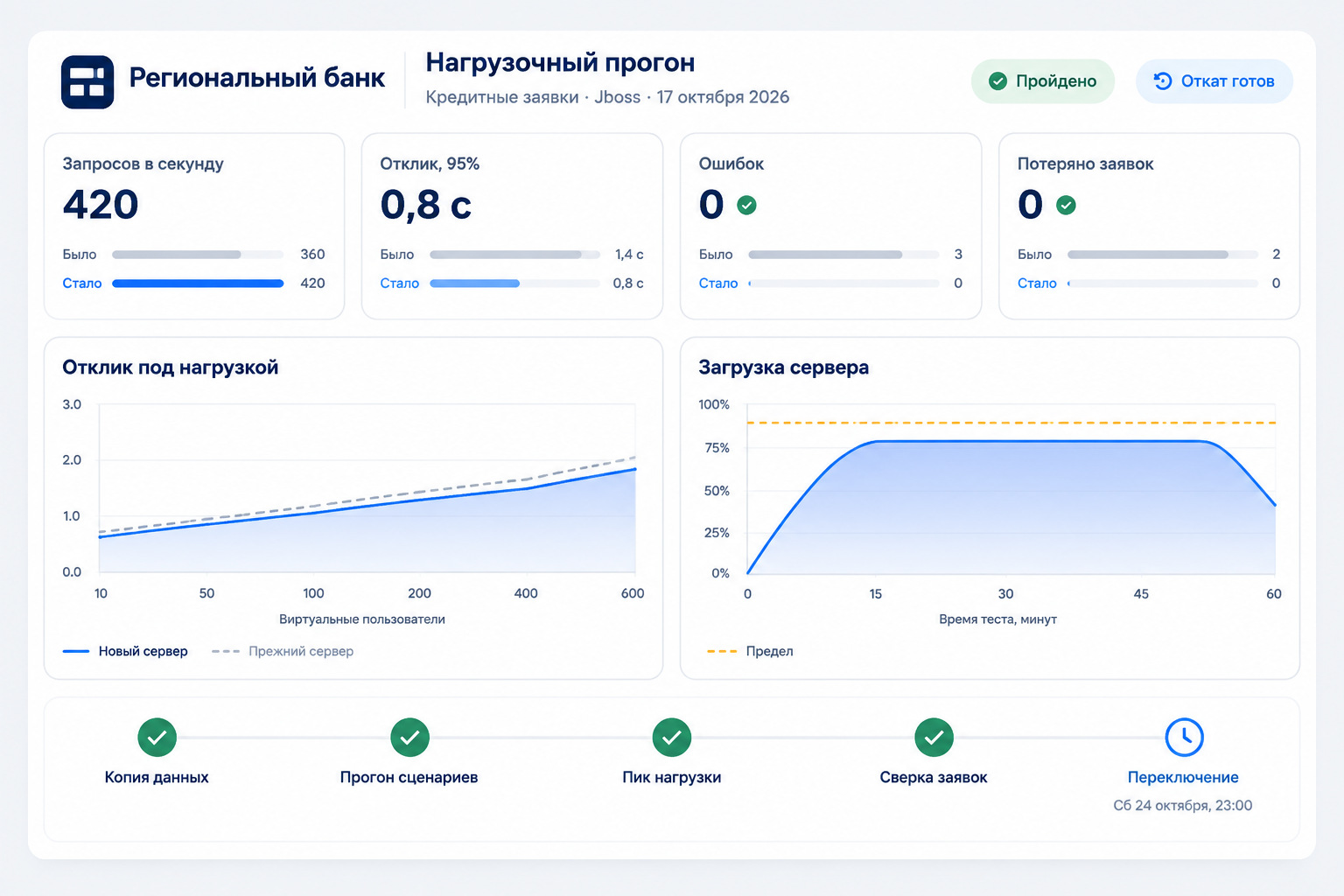
Task: Click the Было bar in Потеряно заявок card
Action: point(1163,255)
